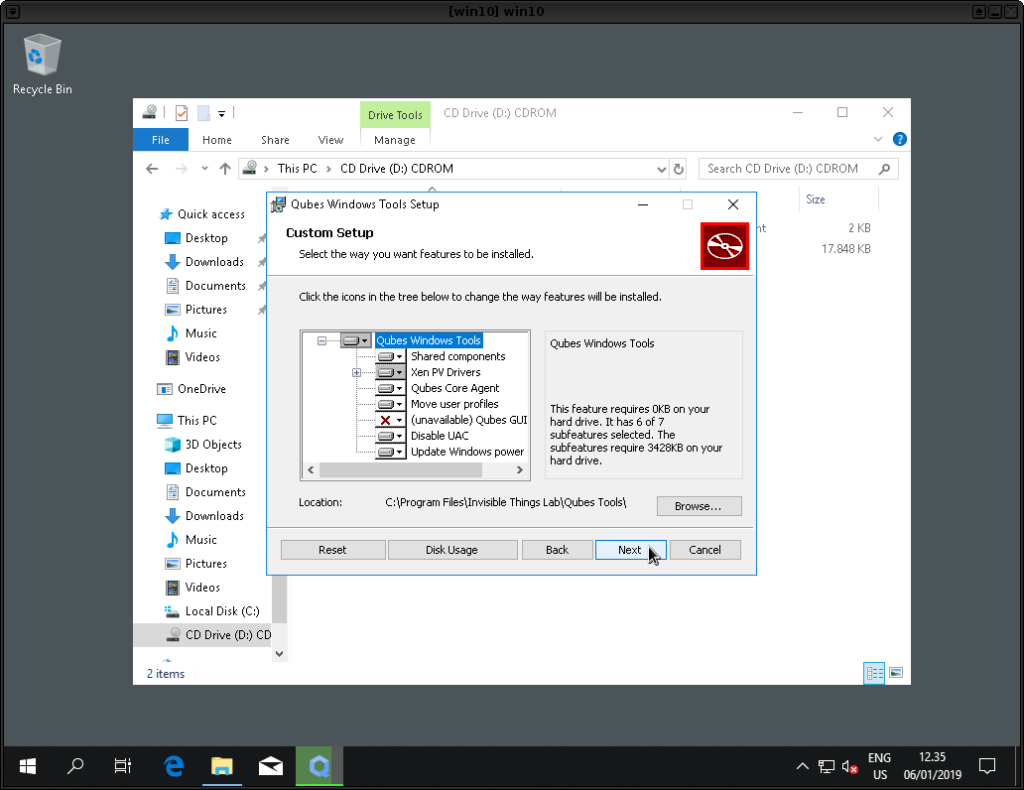The width and height of the screenshot is (1024, 790).
Task: Open 3D Objects folder in sidebar
Action: pyautogui.click(x=213, y=445)
